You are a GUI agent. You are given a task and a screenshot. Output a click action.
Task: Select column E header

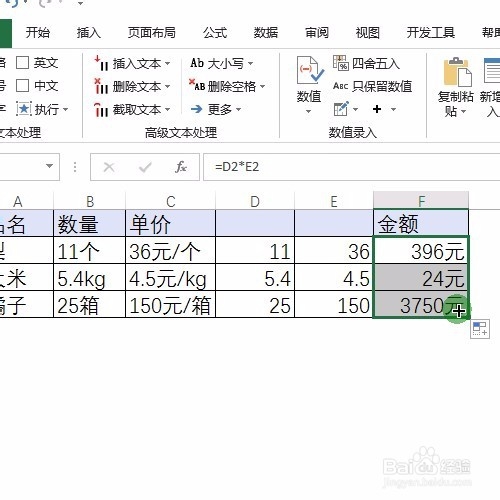(x=334, y=201)
